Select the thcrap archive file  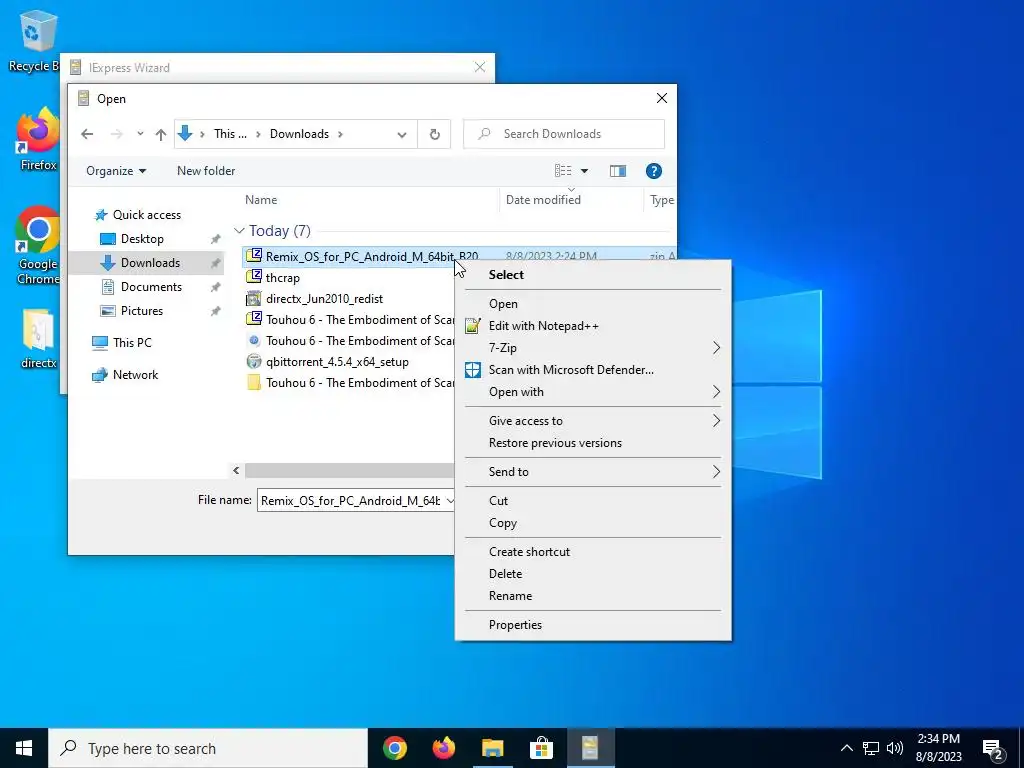coord(283,278)
